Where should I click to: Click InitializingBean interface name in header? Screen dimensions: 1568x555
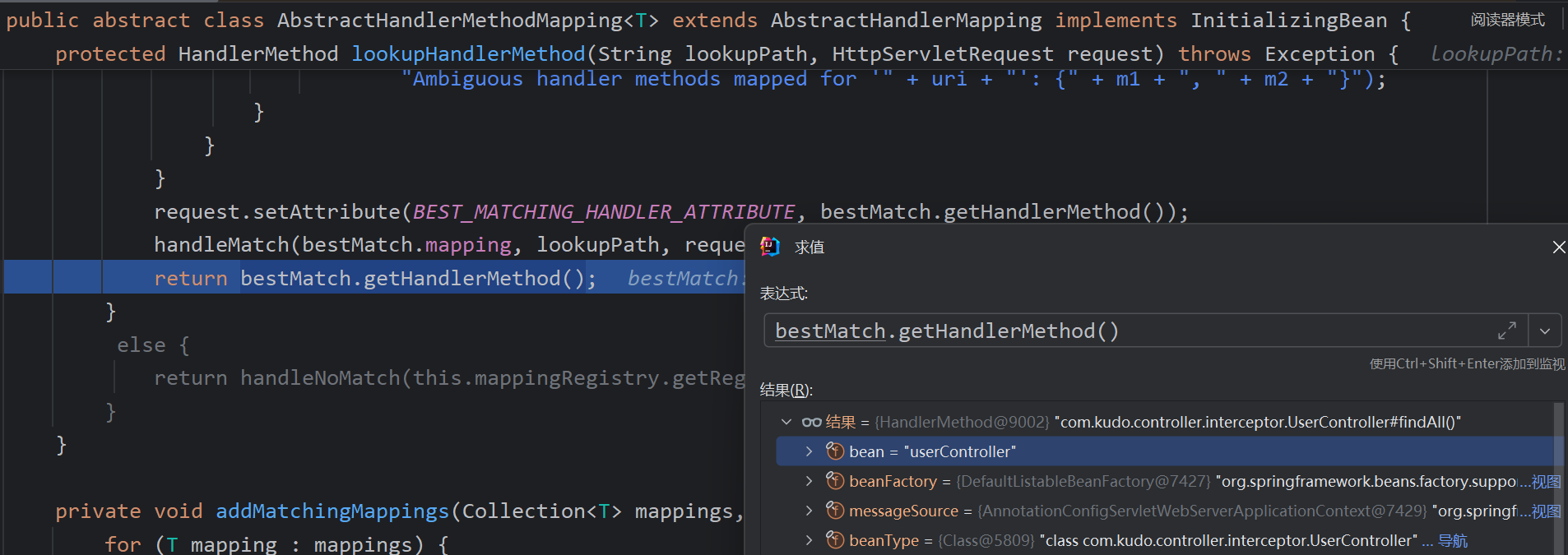click(x=1289, y=21)
